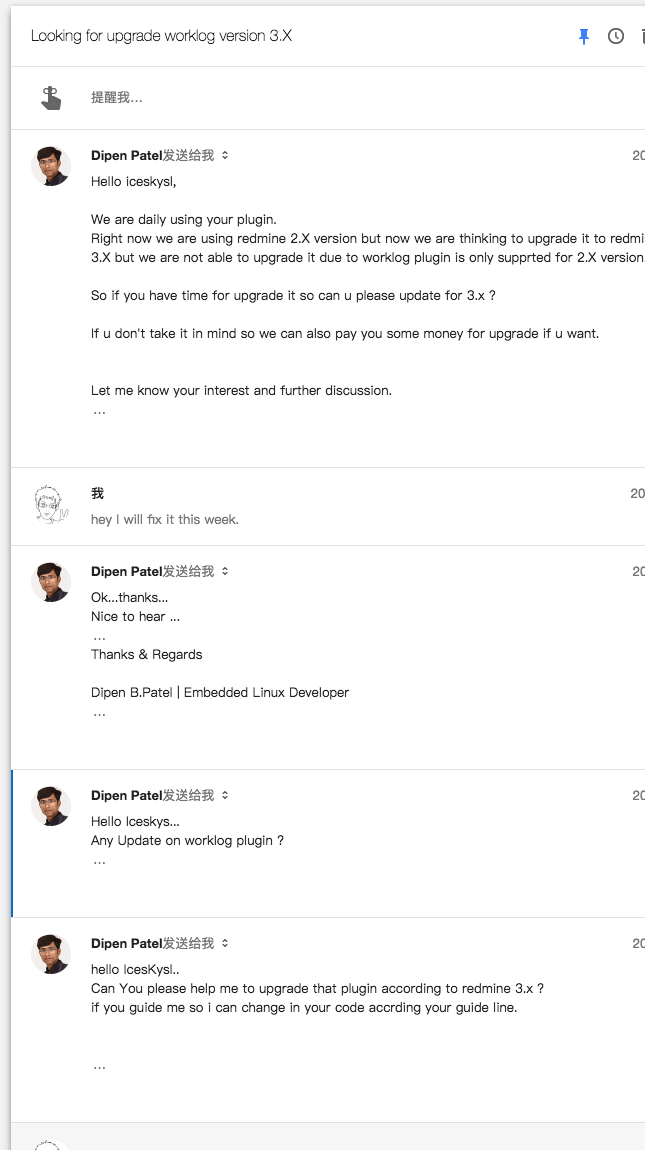Click the thread subject 'Looking for upgrade worklog version 3.X'

point(161,36)
